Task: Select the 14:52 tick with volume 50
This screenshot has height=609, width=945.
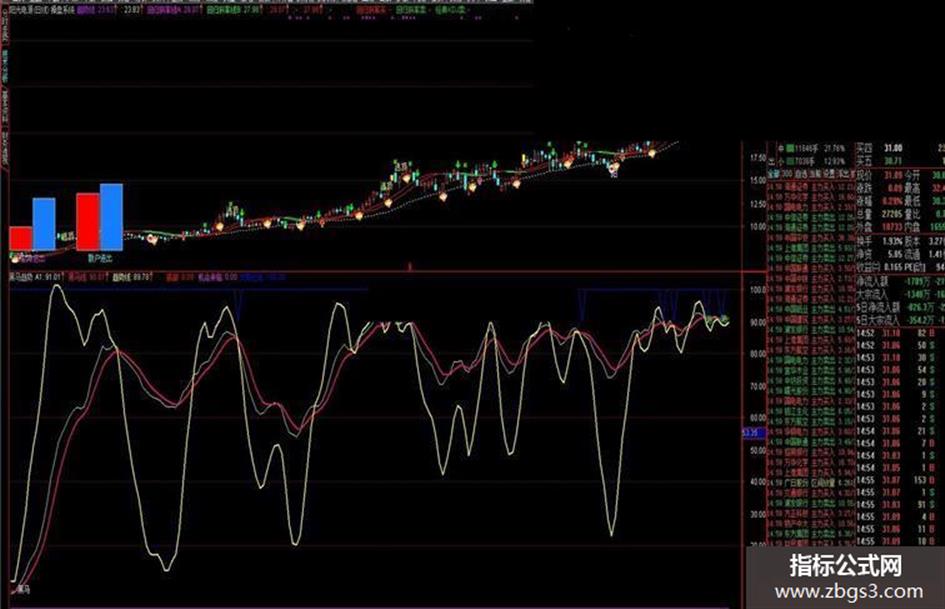Action: click(x=900, y=346)
